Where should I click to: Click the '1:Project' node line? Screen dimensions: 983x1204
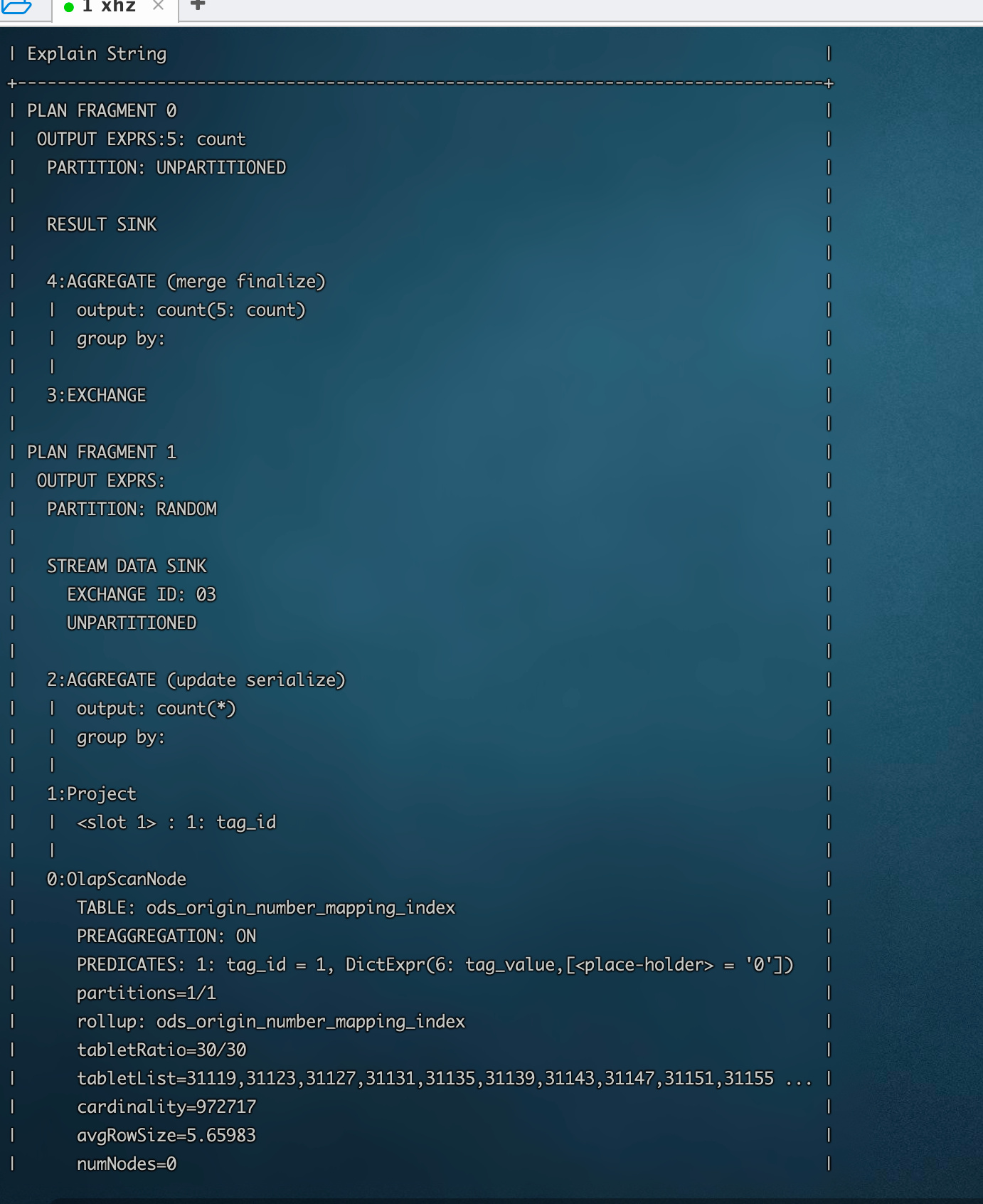(91, 794)
